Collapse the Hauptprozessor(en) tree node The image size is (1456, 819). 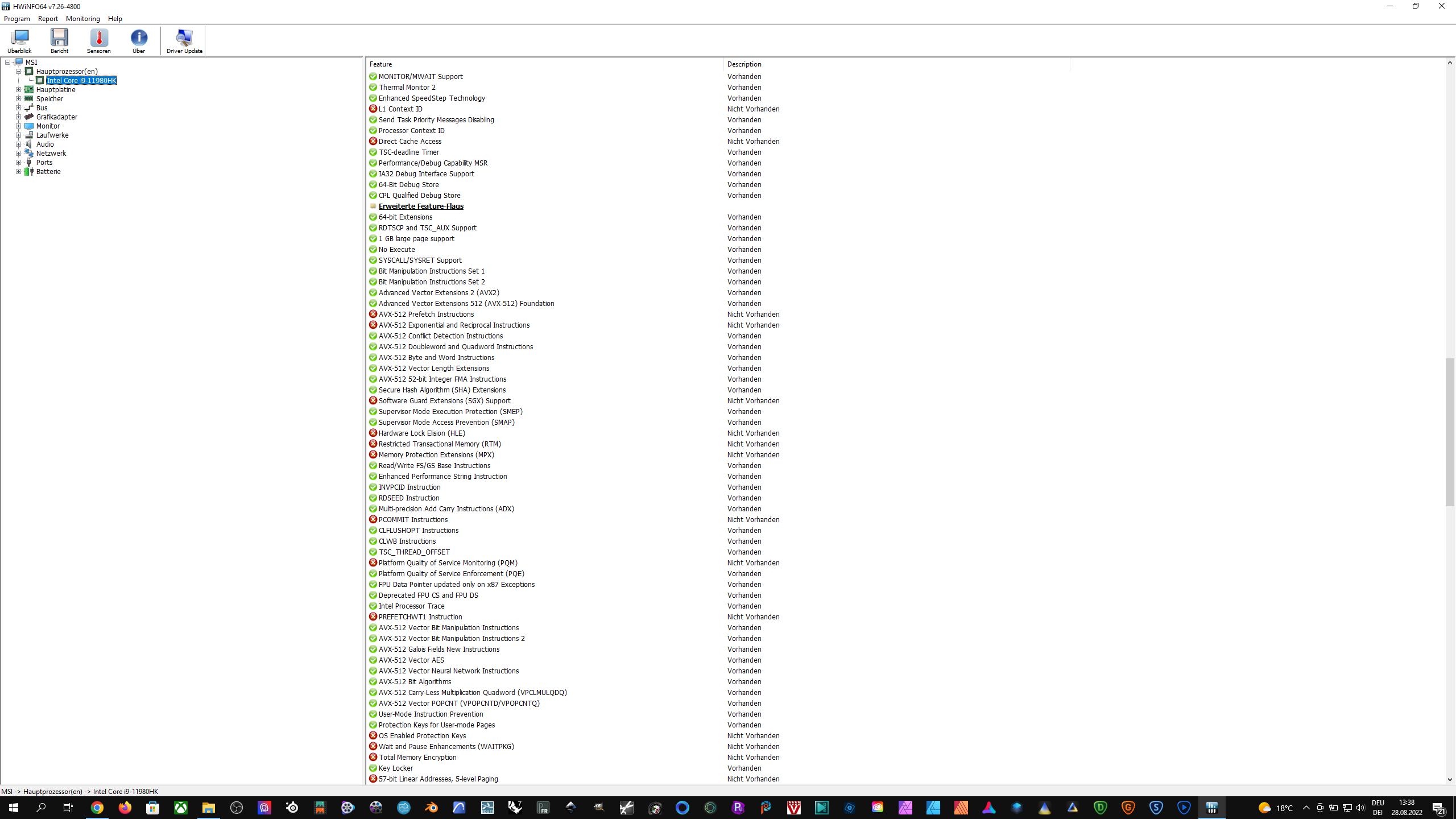coord(18,71)
